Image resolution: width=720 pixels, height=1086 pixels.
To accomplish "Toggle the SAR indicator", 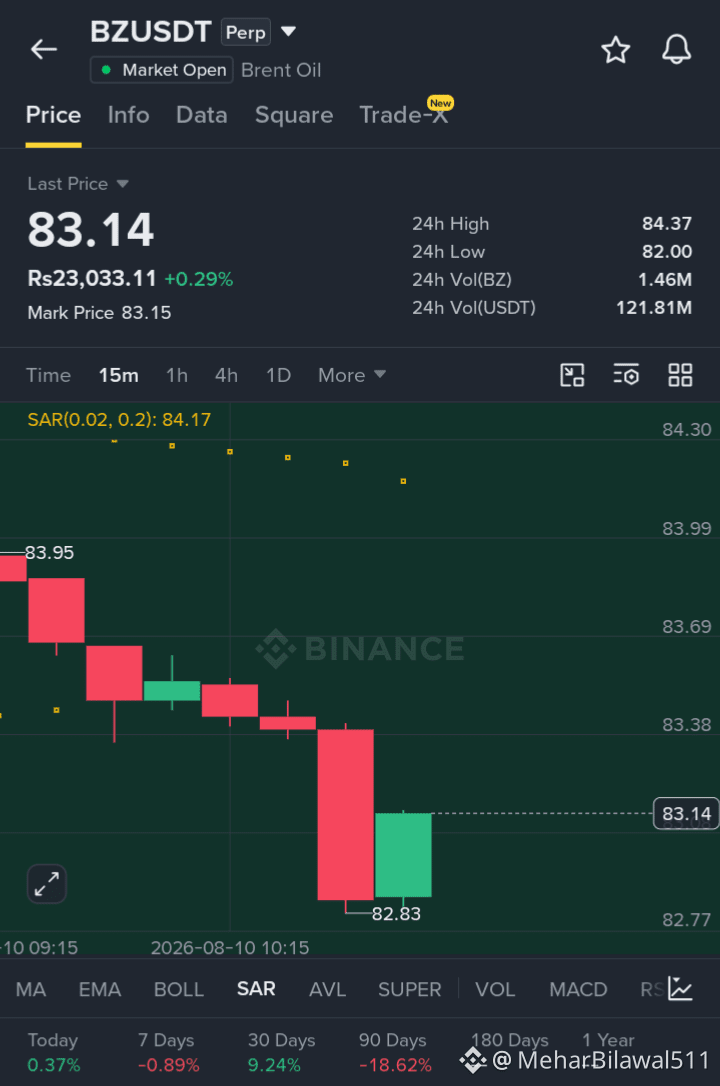I will pos(256,988).
